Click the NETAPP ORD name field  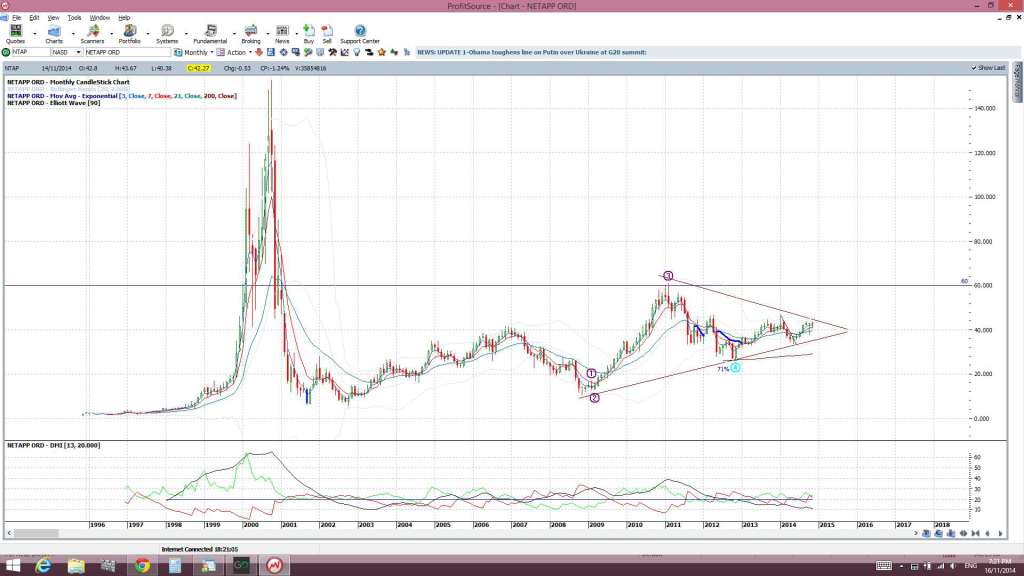tap(127, 52)
